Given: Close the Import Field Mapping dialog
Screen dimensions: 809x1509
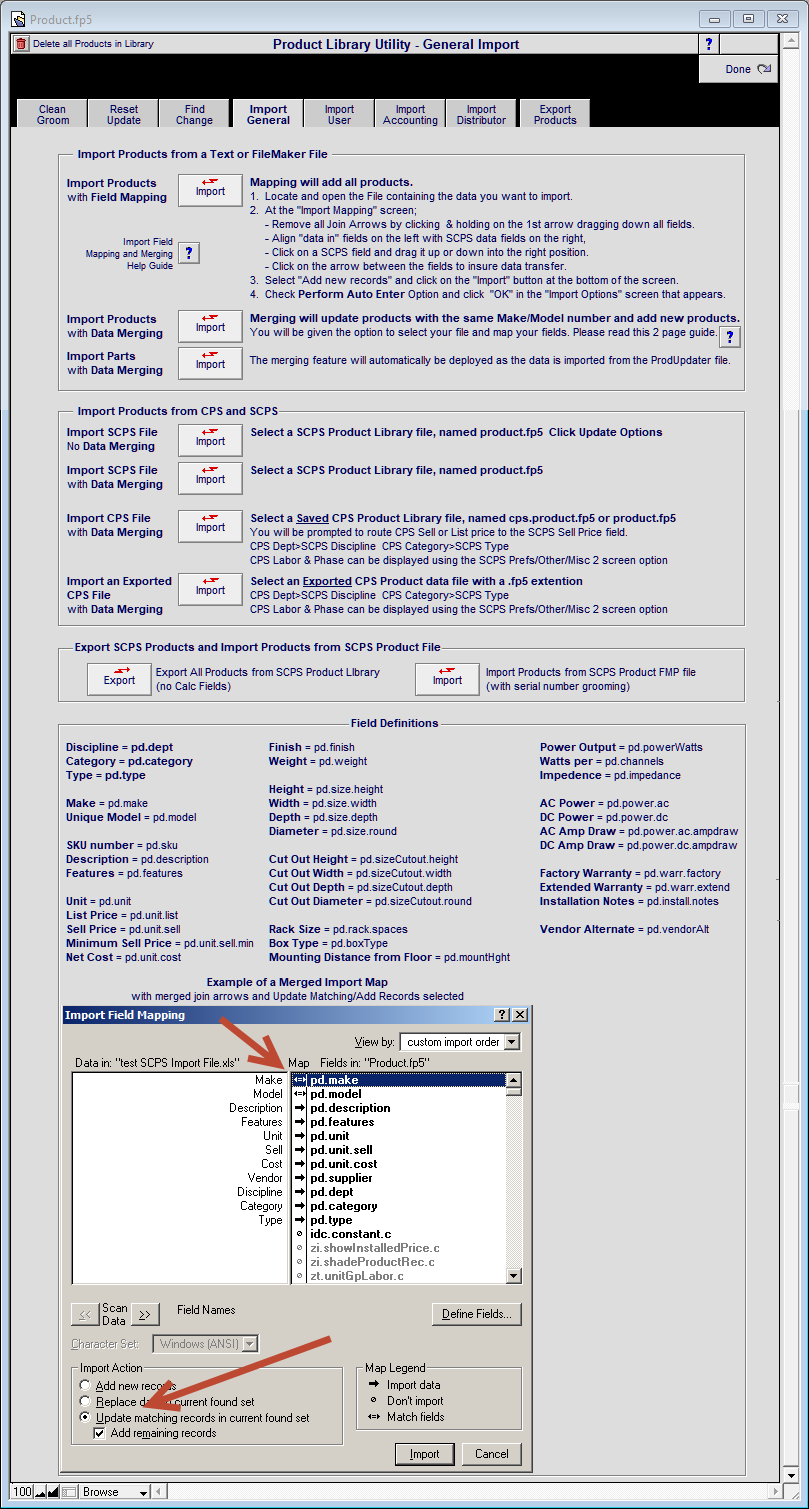Looking at the screenshot, I should pyautogui.click(x=519, y=1014).
